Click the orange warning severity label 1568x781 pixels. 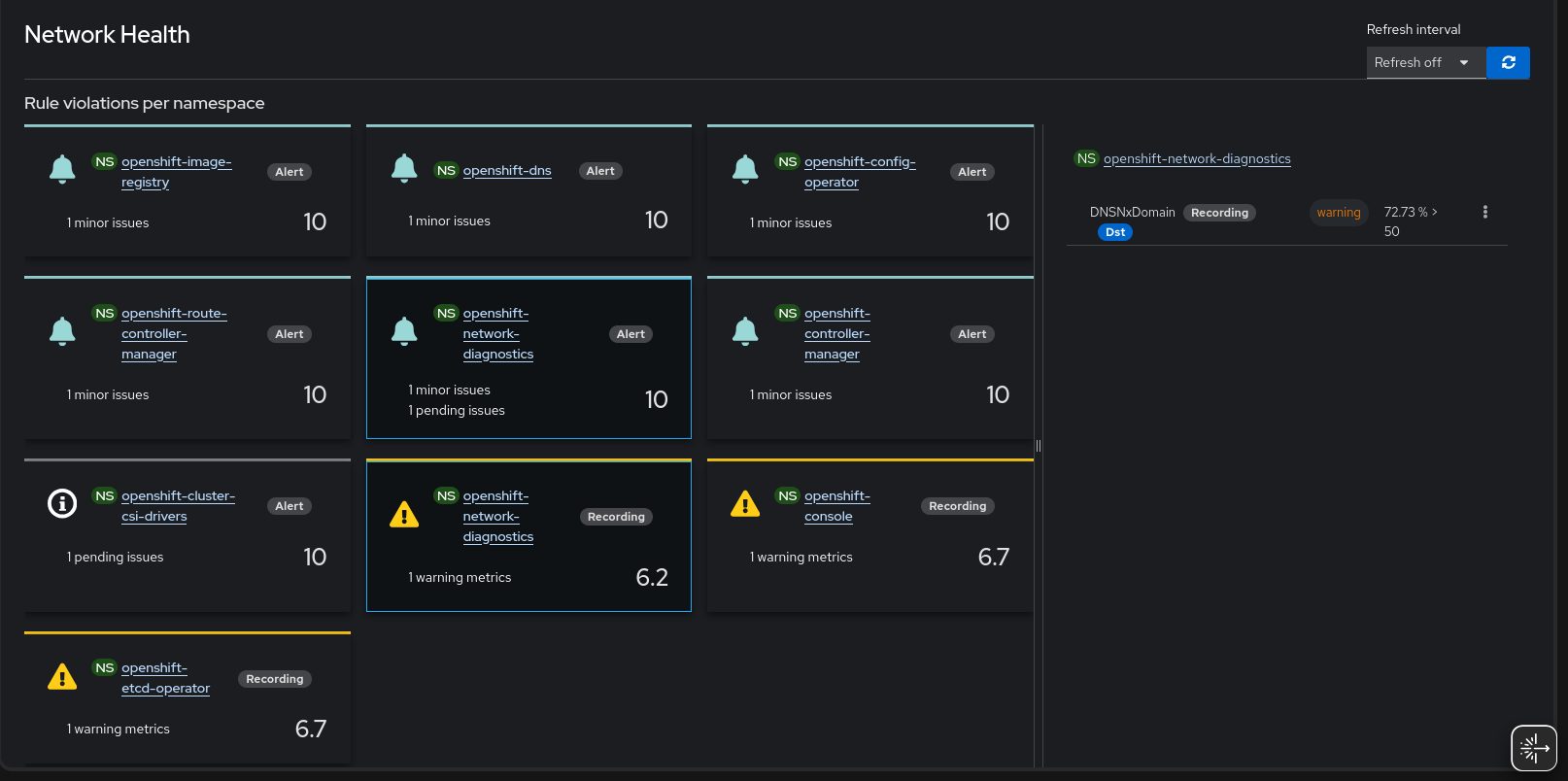pyautogui.click(x=1338, y=213)
